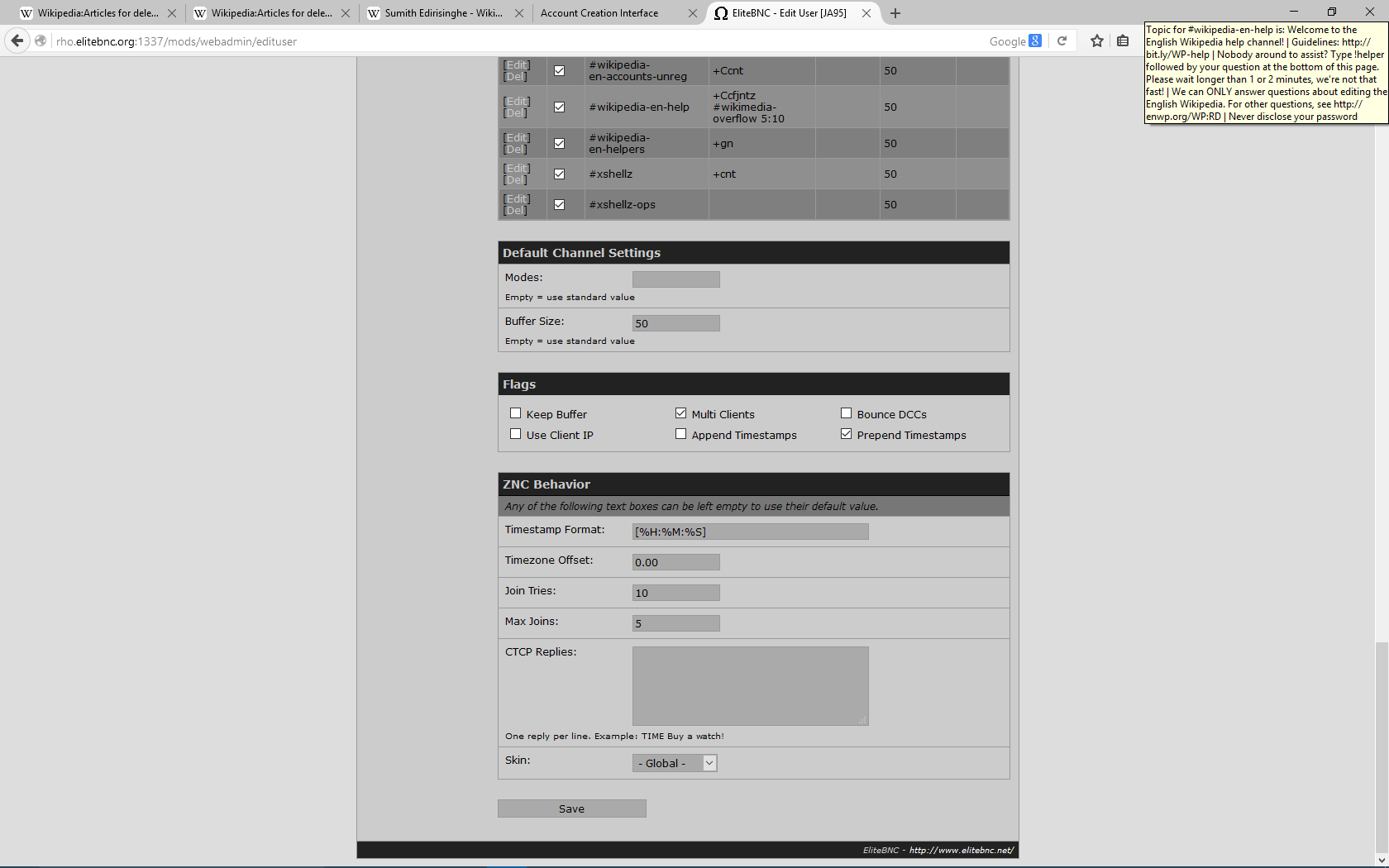1389x868 pixels.
Task: Enable the Keep Buffer flag
Action: 516,413
